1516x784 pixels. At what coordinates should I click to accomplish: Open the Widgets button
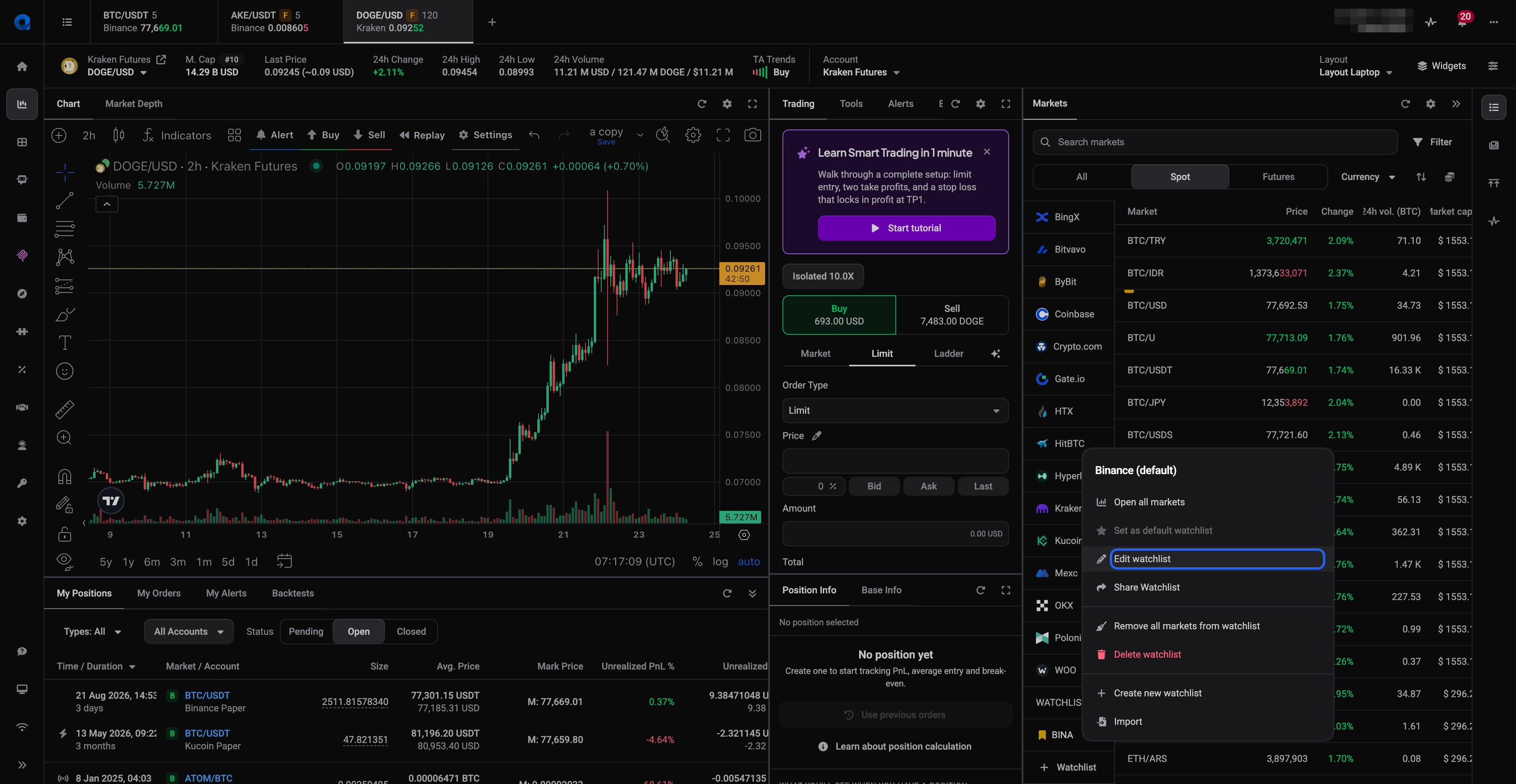tap(1441, 66)
